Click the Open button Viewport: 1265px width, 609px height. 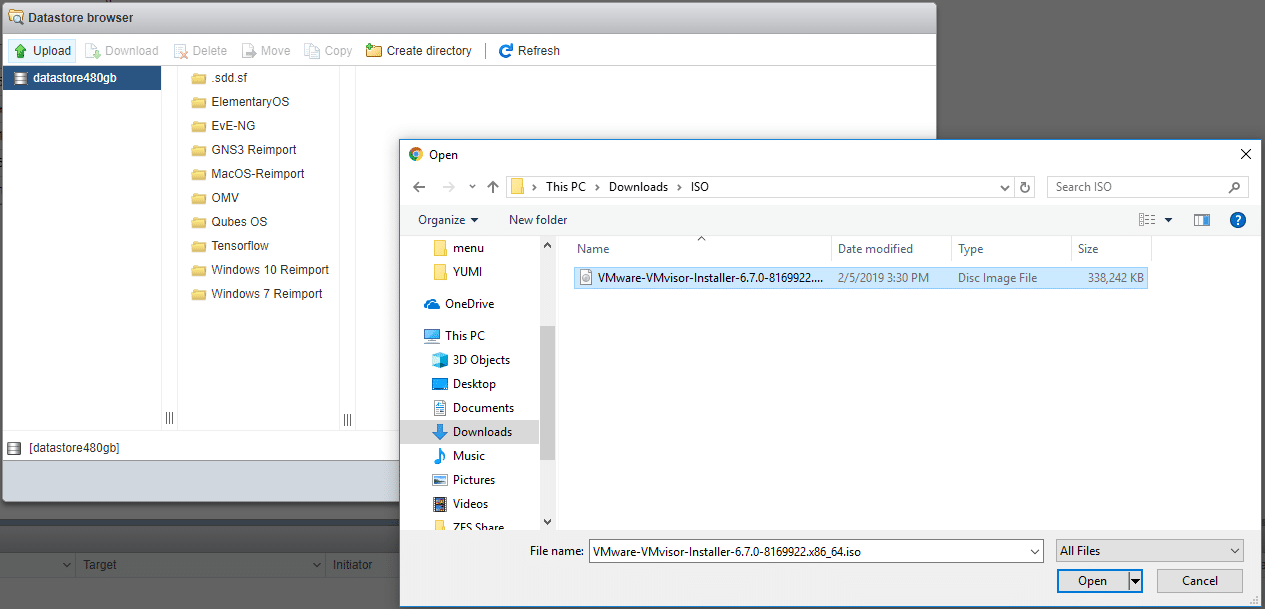click(1092, 581)
